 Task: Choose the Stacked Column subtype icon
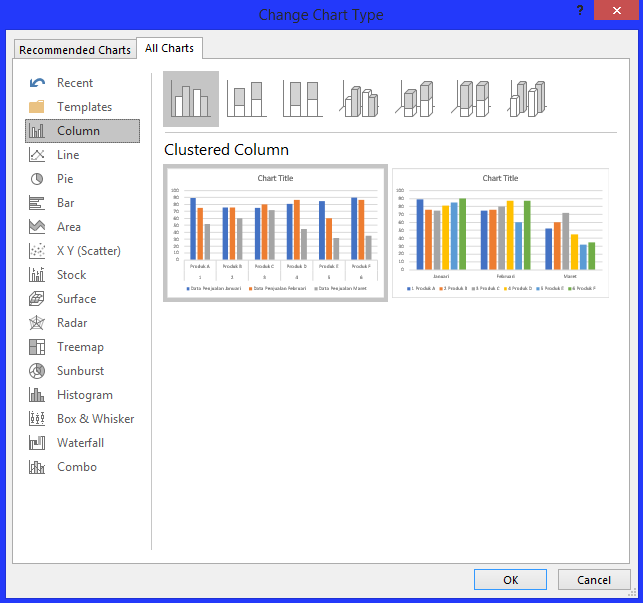[247, 99]
